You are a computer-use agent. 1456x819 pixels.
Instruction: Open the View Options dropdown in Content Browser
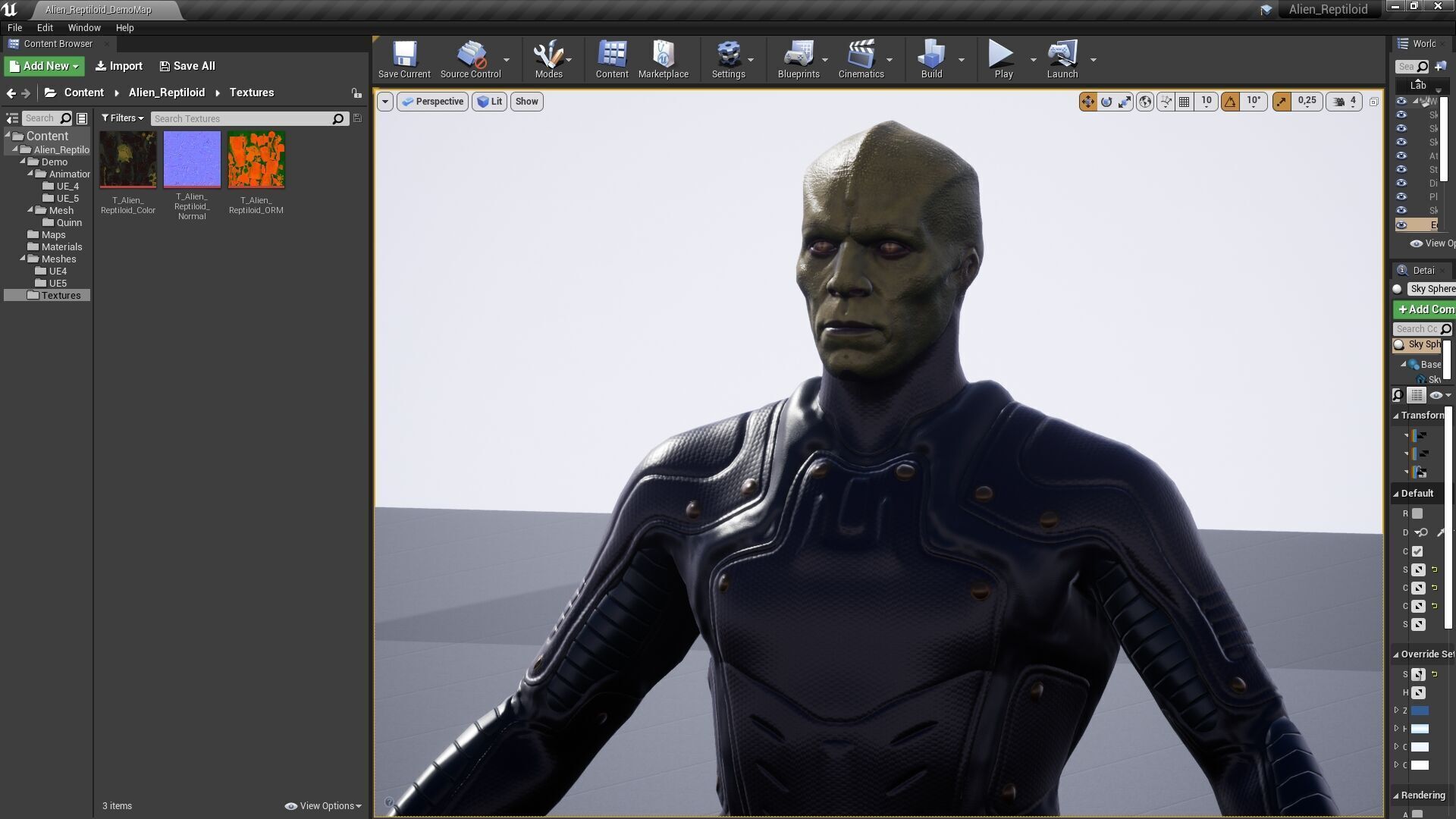pos(323,806)
